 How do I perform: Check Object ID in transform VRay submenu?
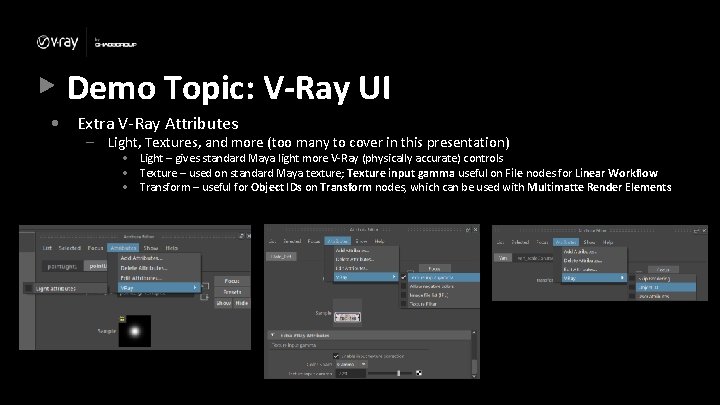point(633,287)
